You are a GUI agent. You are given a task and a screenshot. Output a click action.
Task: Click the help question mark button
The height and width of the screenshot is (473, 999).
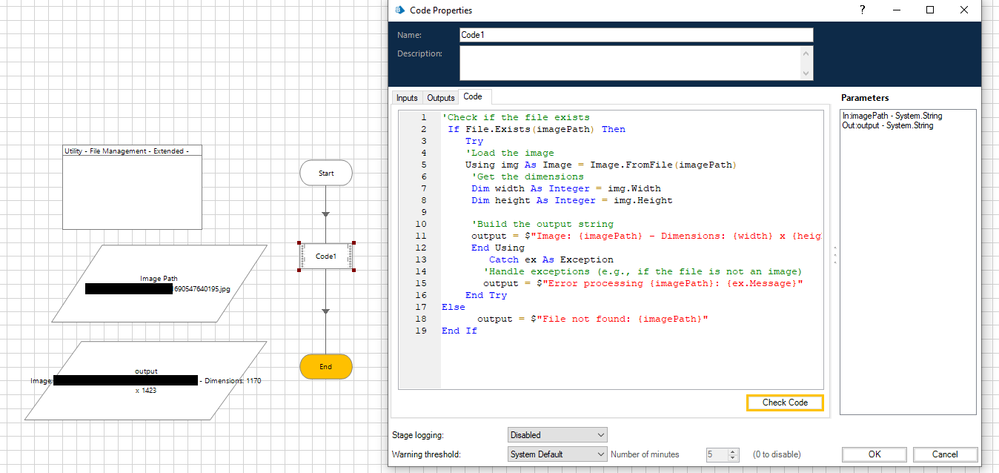863,10
